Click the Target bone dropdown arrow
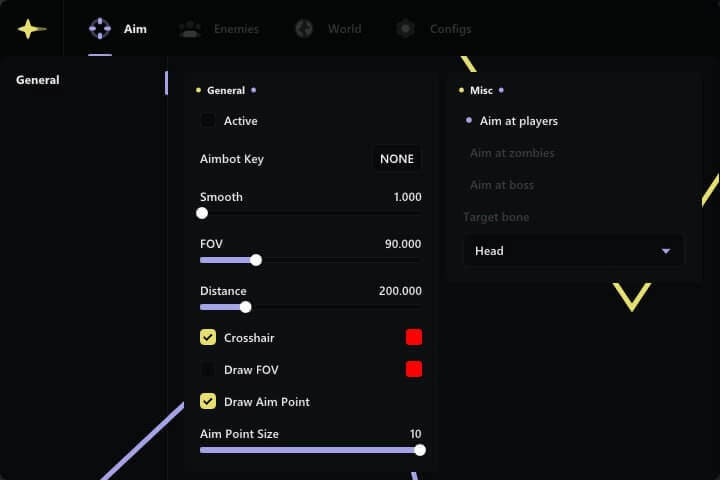This screenshot has height=480, width=720. 666,251
